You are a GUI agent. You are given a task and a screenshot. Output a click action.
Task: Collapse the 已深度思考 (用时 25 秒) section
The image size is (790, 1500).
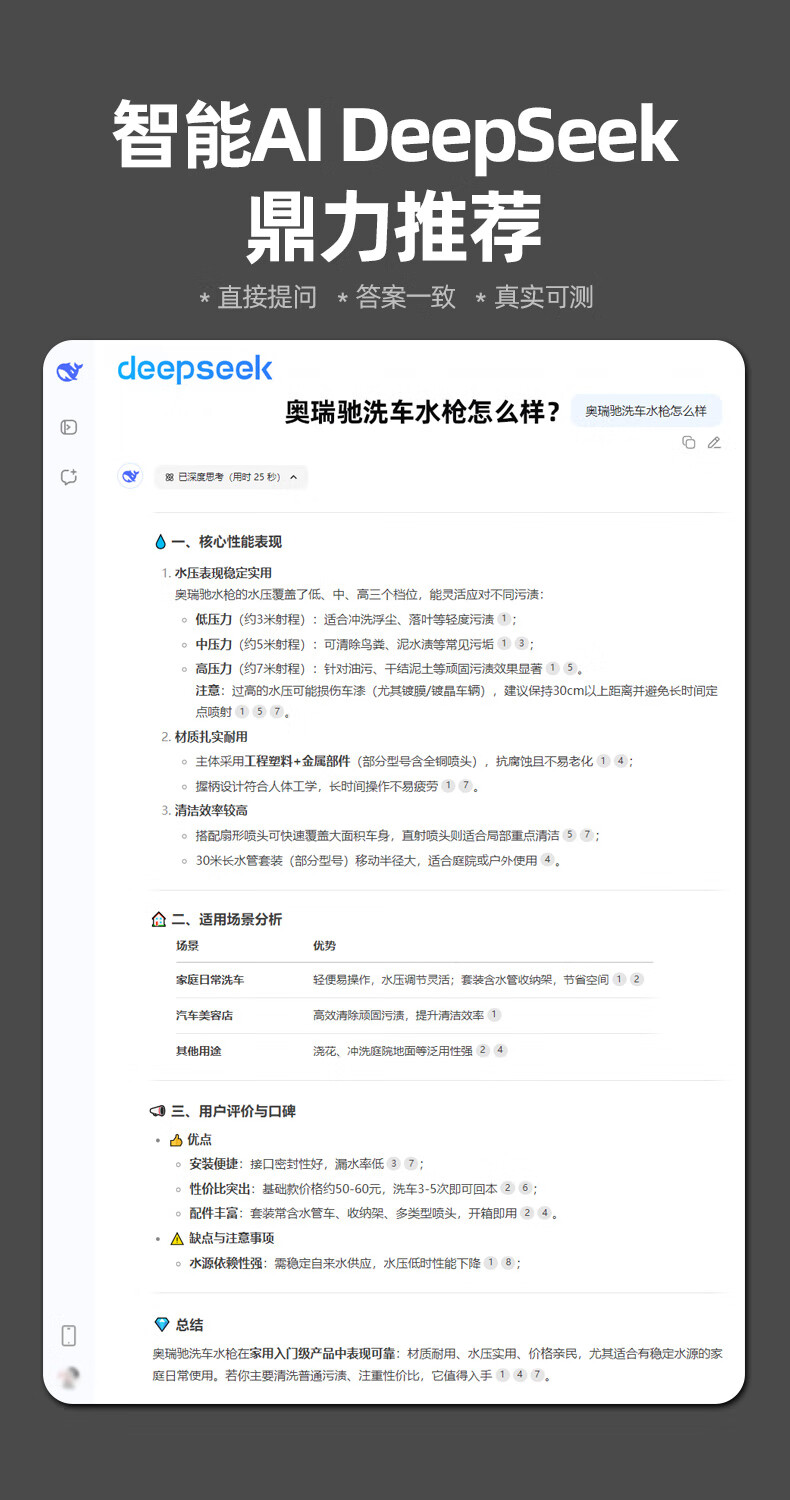tap(231, 477)
